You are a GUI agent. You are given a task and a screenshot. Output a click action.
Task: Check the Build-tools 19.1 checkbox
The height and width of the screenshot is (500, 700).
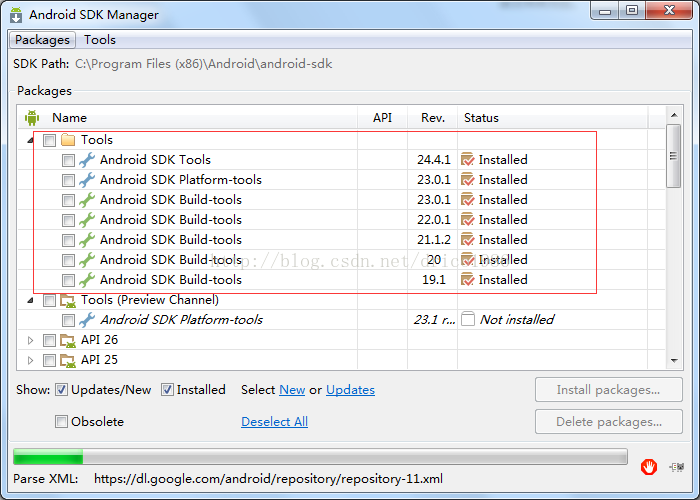pos(68,280)
